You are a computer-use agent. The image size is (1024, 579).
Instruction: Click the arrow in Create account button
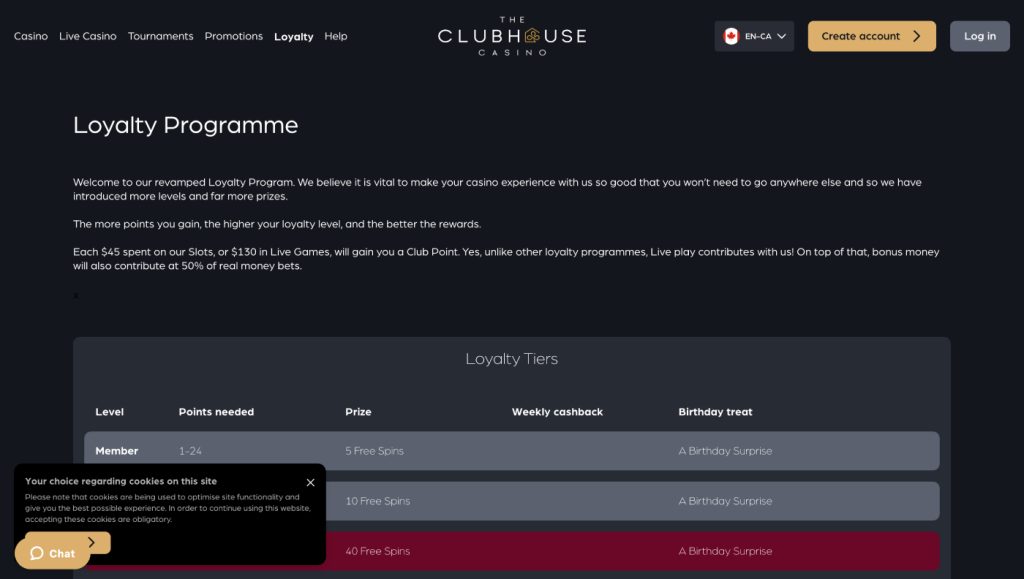click(x=916, y=36)
